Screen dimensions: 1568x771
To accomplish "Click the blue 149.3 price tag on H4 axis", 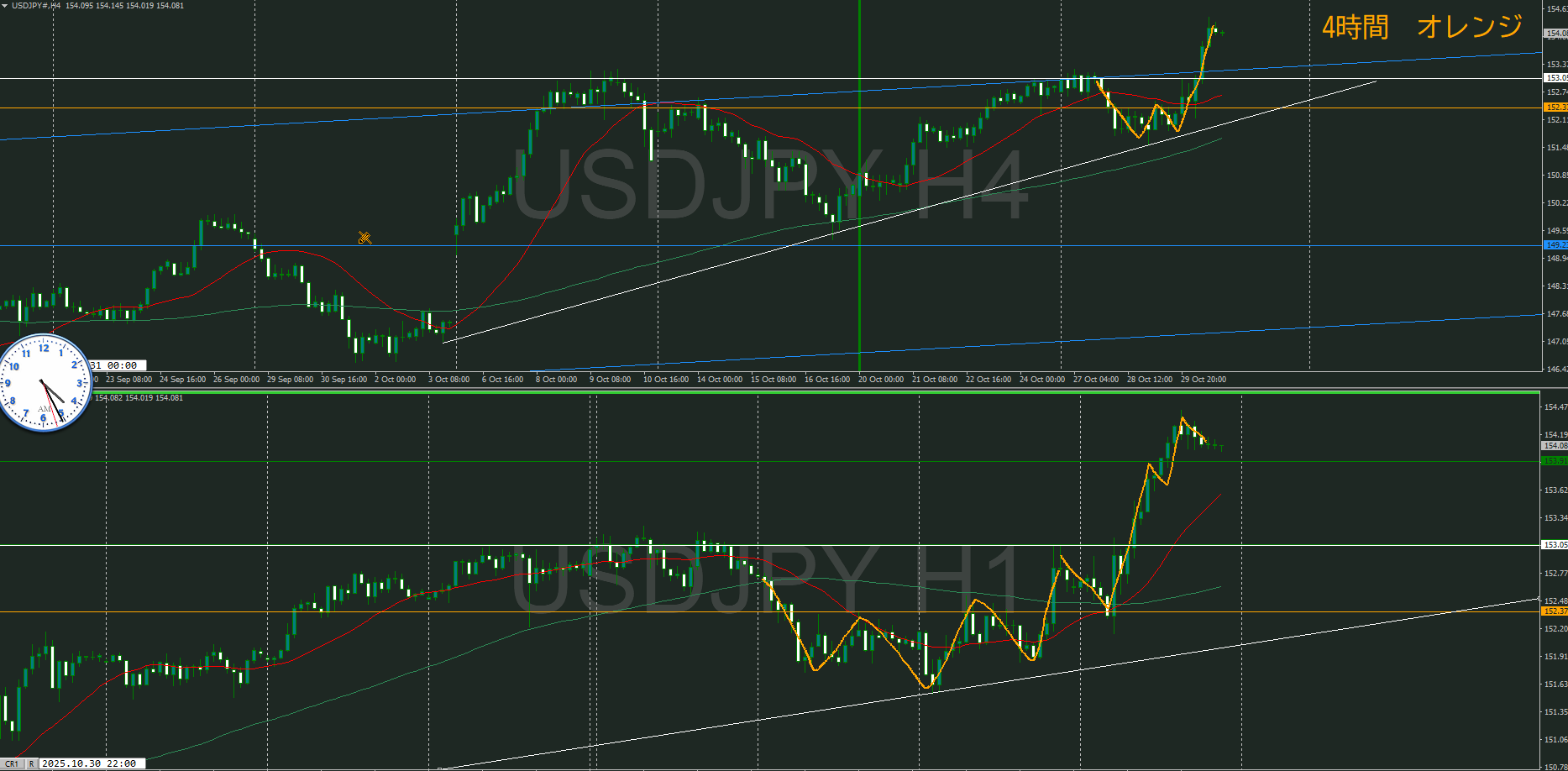I will click(x=1555, y=245).
